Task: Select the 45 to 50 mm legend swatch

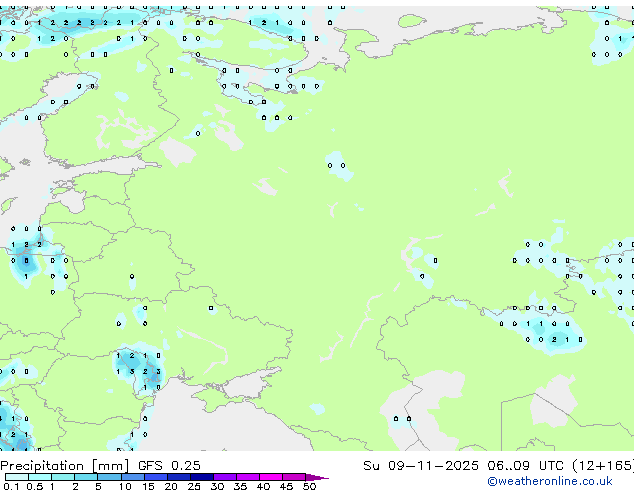Action: (294, 477)
